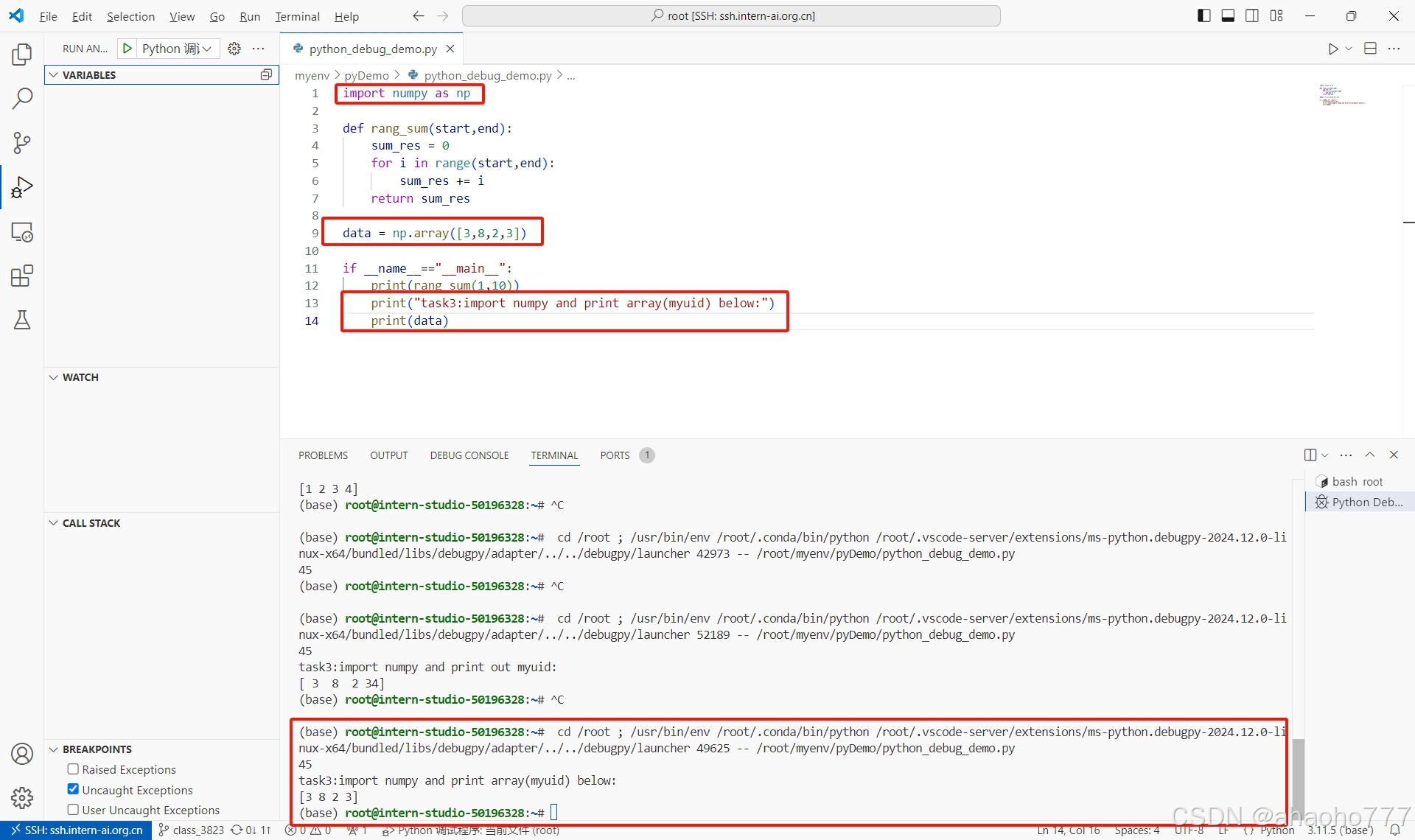Go forward with navigation arrow

442,15
